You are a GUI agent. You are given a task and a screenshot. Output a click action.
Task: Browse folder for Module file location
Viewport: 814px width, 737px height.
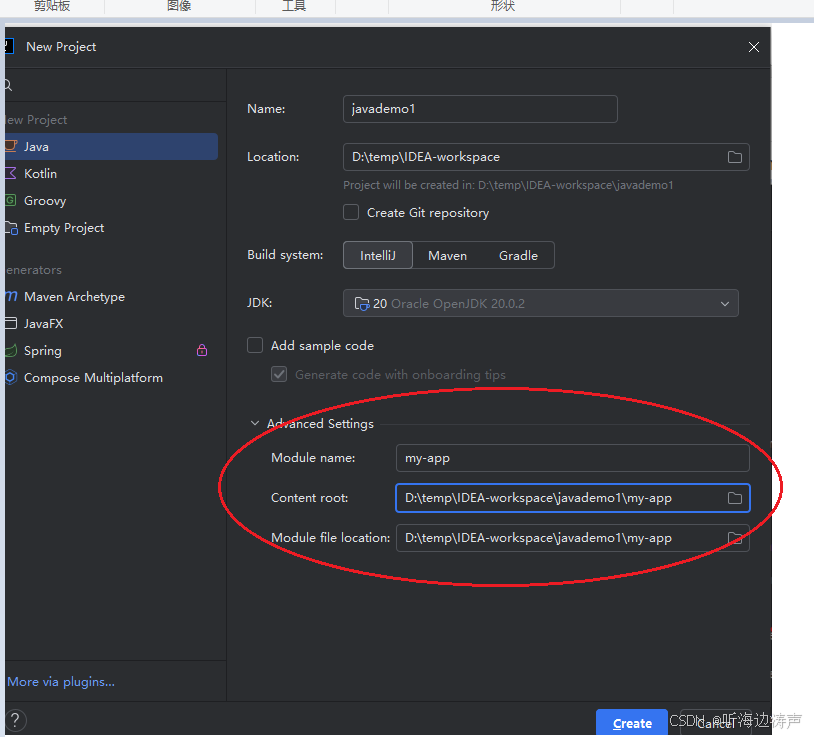(735, 538)
